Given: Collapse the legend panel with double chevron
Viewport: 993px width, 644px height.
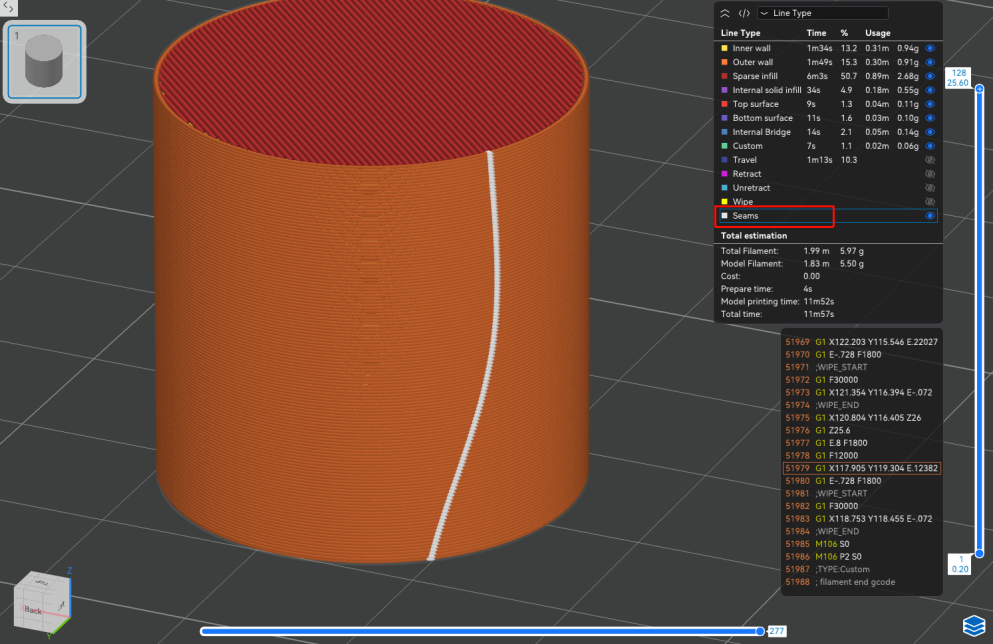Looking at the screenshot, I should pos(725,13).
